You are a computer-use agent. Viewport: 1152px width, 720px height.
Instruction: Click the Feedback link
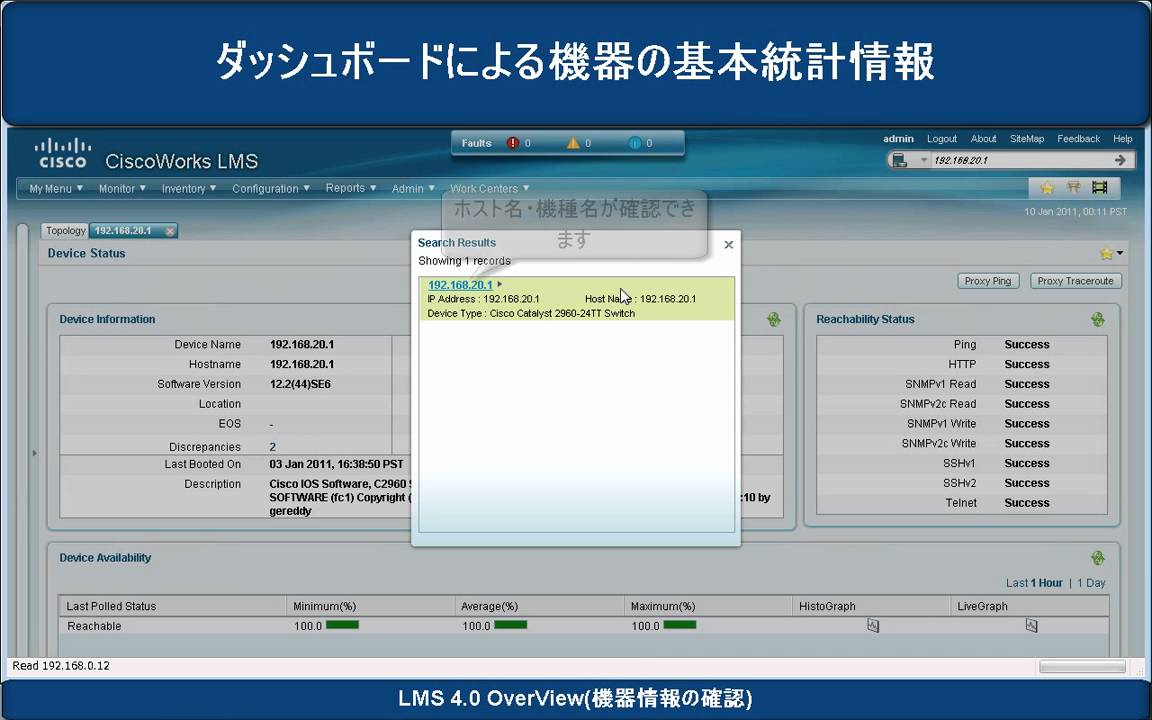click(1079, 139)
